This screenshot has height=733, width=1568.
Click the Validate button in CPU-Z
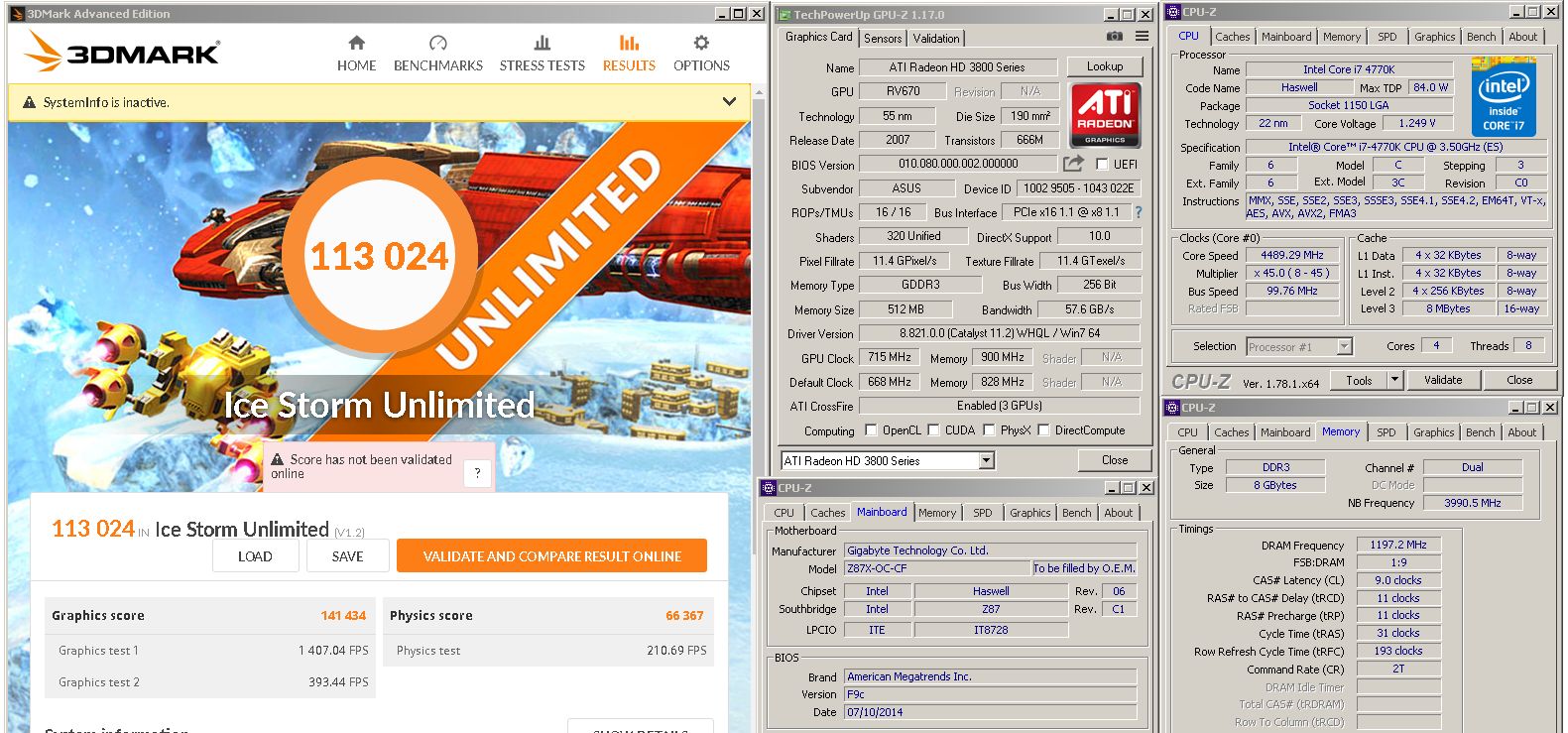coord(1443,380)
